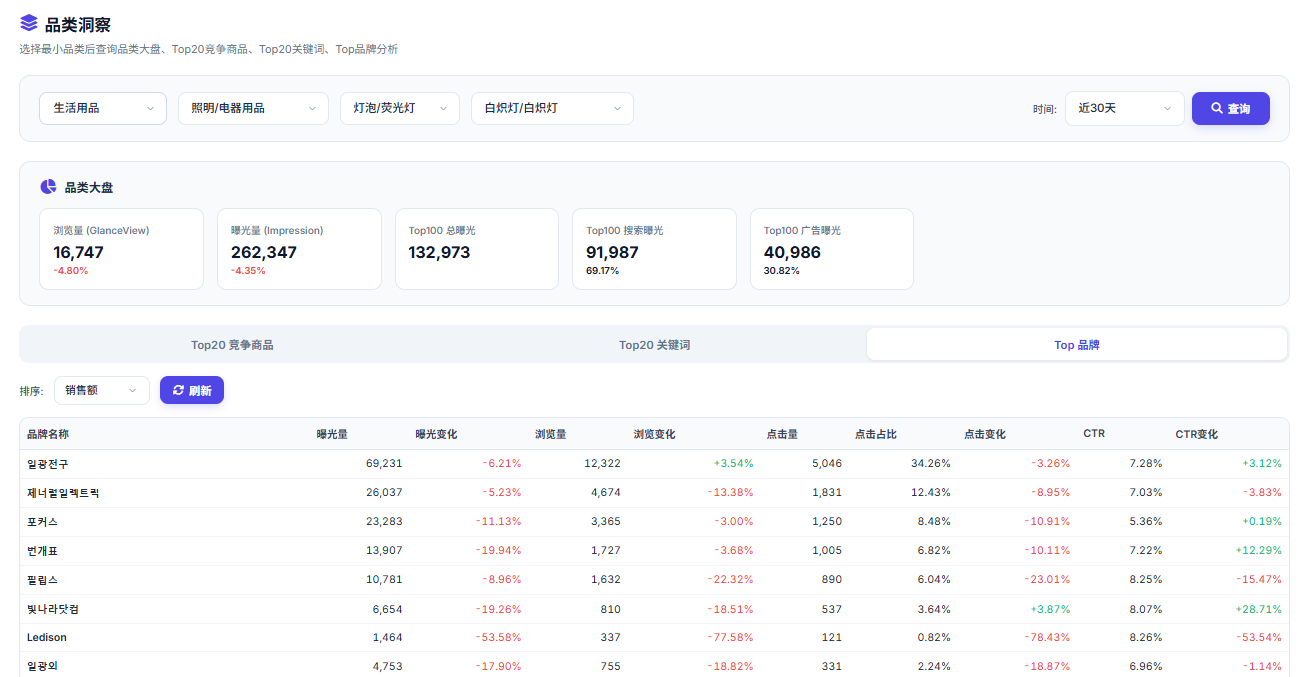Viewport: 1301px width, 677px height.
Task: Click the Top100 广告曝光 card
Action: 832,249
